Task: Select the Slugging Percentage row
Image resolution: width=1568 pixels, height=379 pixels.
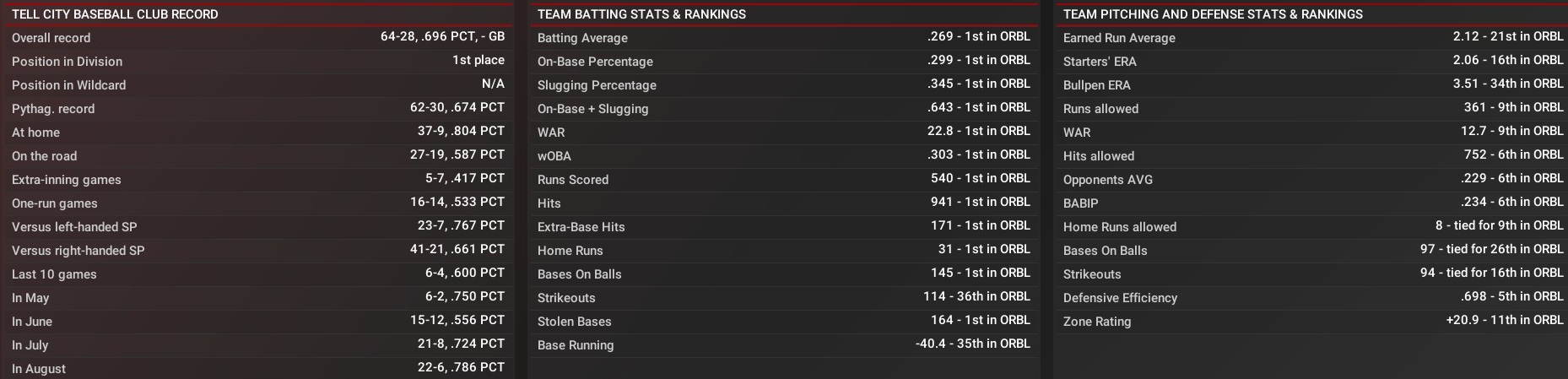Action: tap(783, 85)
